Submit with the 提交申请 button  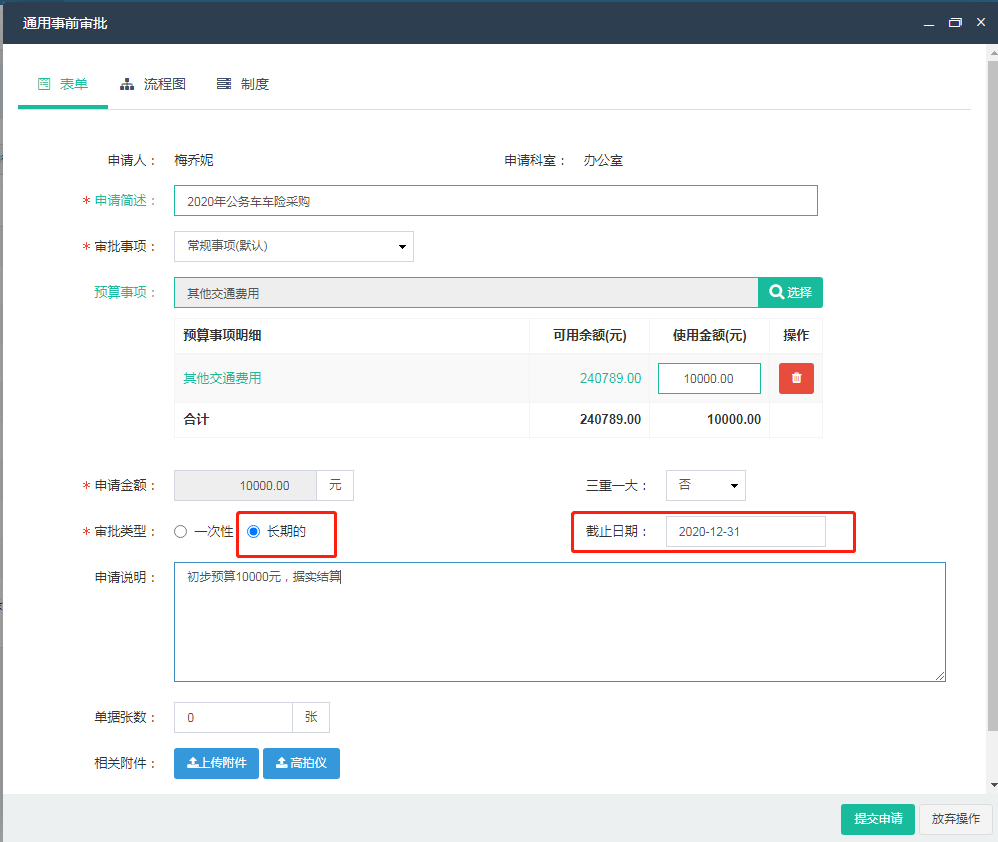878,819
